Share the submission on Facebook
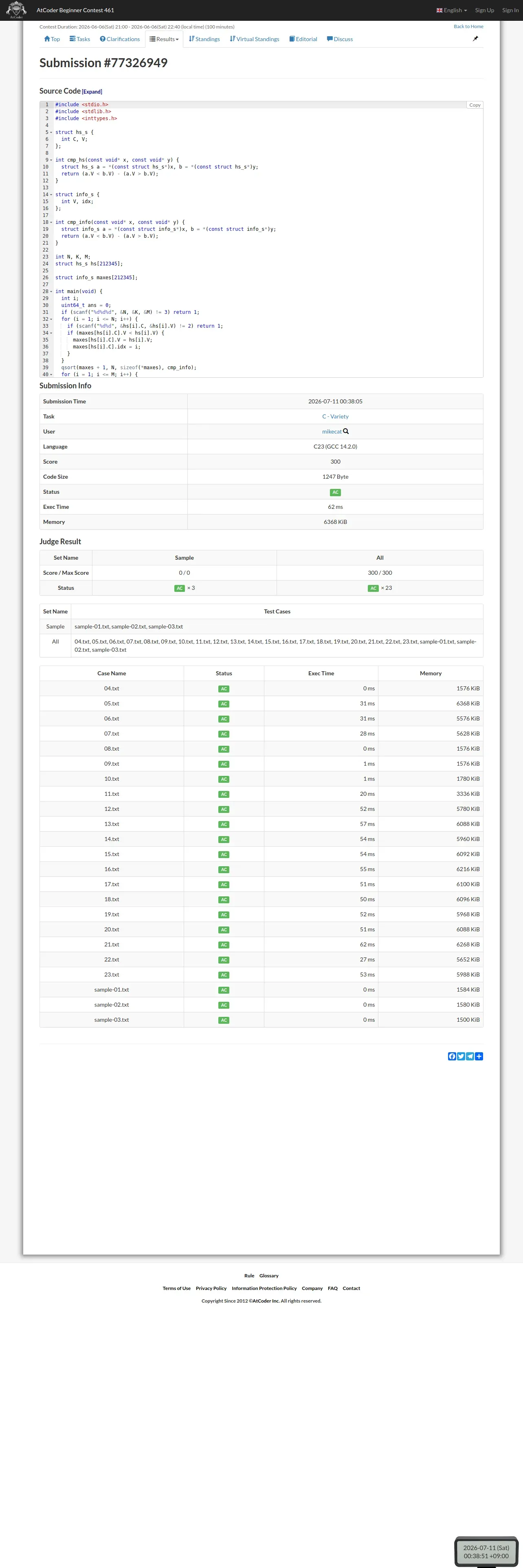Screen dimensions: 523x1568 452,1056
